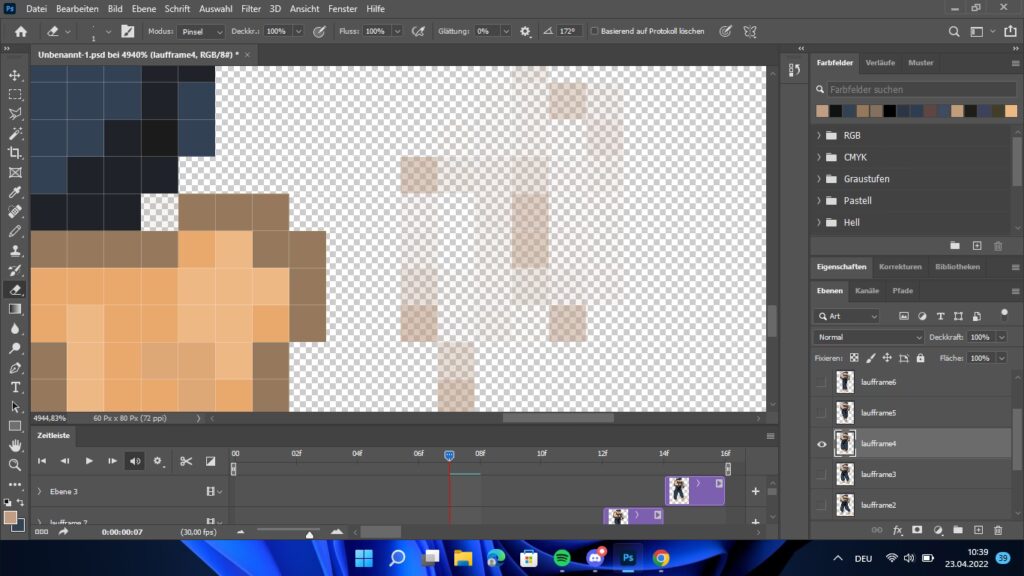
Task: Add a layer mask in Ebenen panel
Action: pyautogui.click(x=917, y=530)
